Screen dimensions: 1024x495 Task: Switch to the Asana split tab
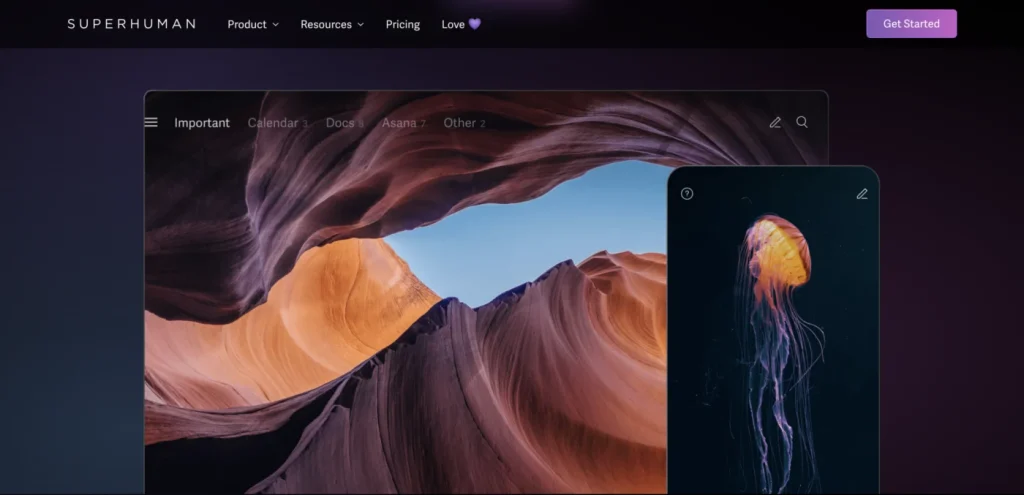404,123
